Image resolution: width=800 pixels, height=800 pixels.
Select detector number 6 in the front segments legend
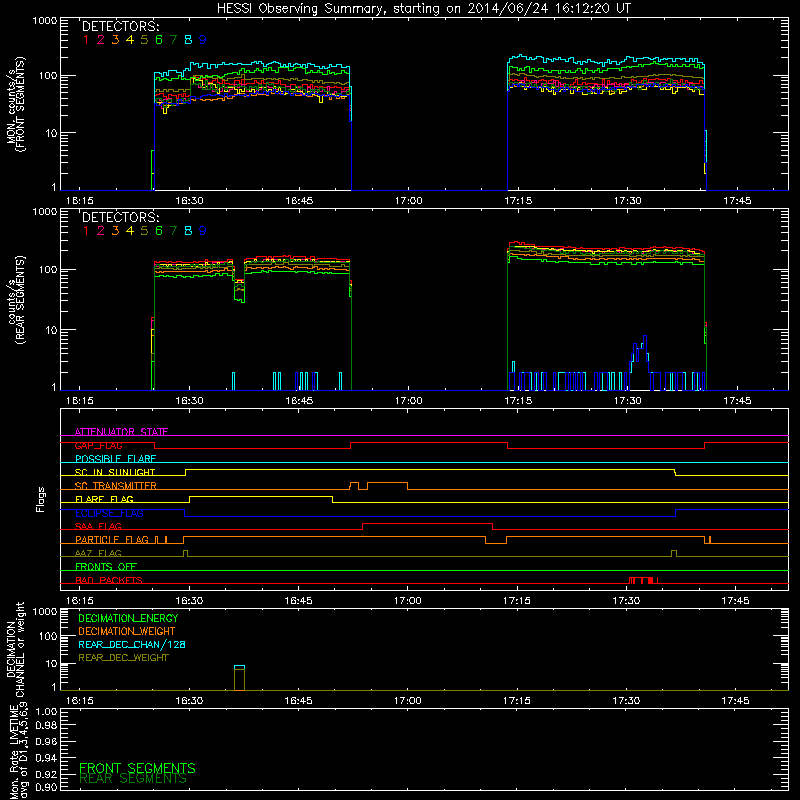point(159,40)
